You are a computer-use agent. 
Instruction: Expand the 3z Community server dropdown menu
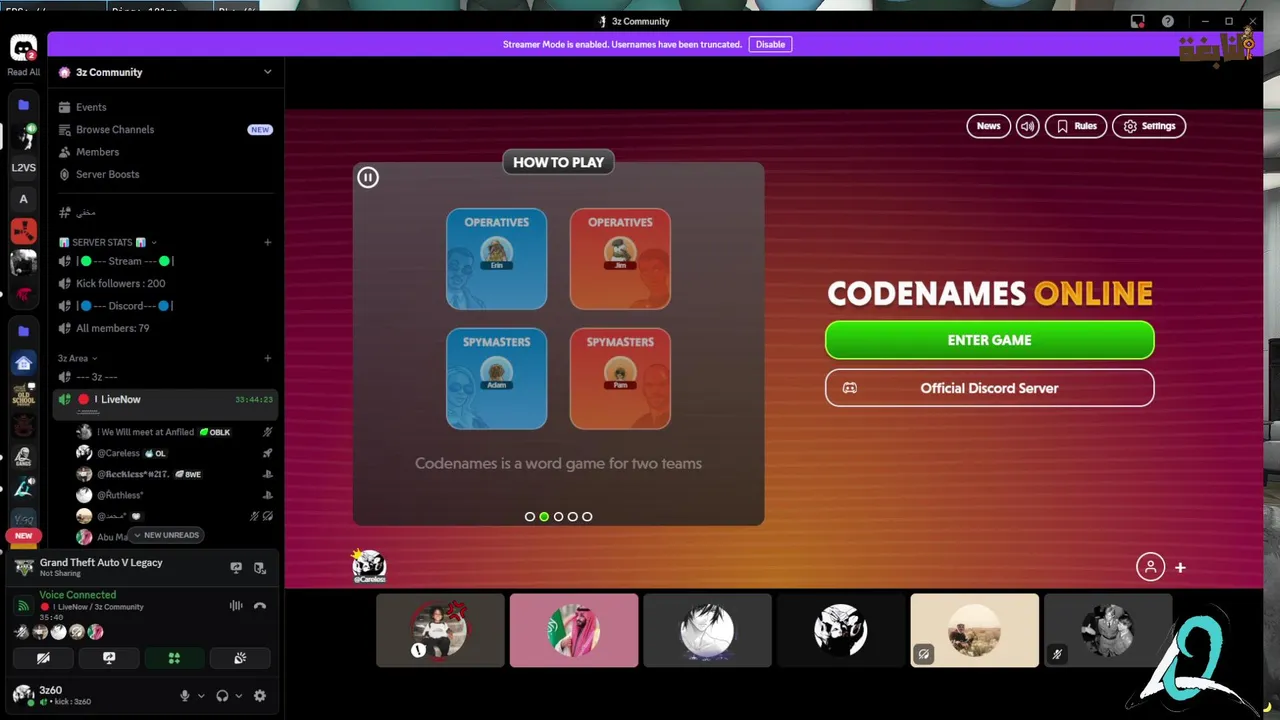(267, 72)
